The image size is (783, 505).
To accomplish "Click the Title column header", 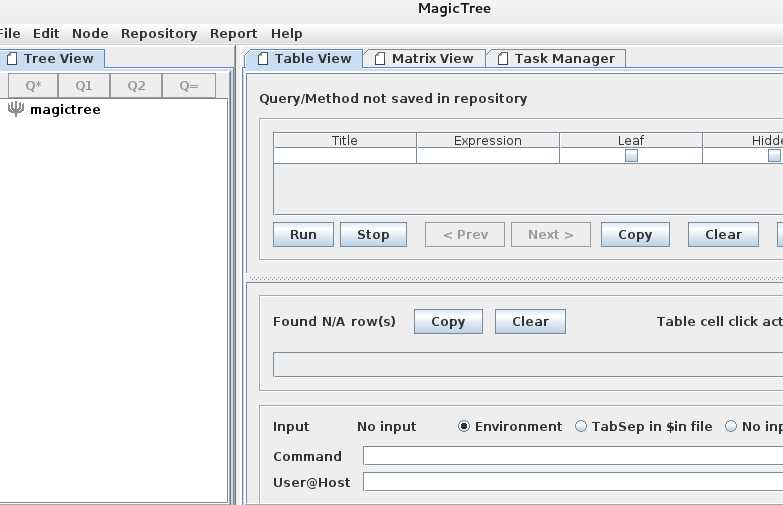I will pos(345,140).
